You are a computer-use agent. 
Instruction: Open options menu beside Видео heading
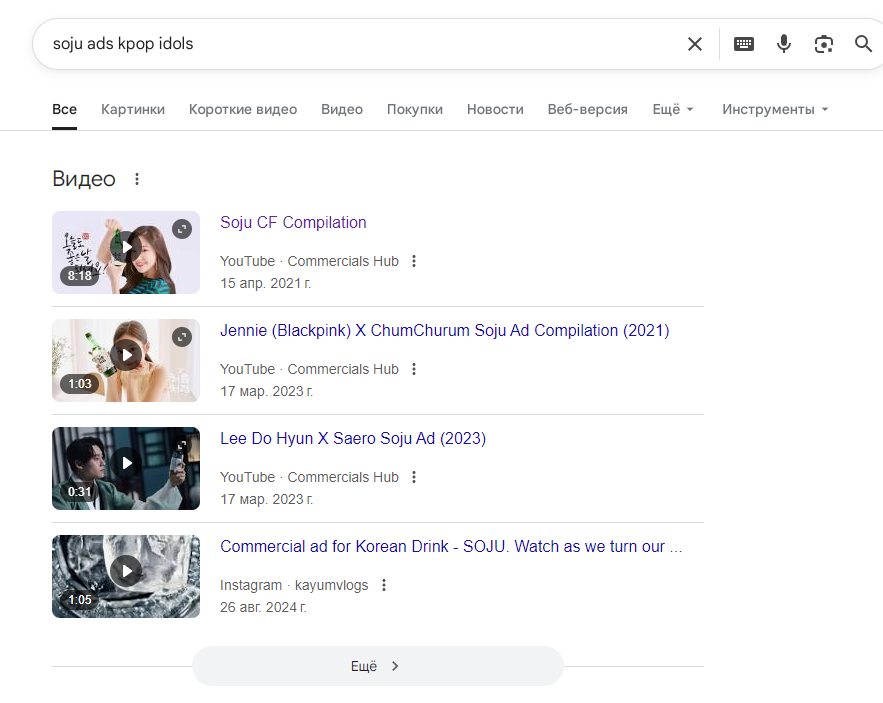click(x=137, y=180)
